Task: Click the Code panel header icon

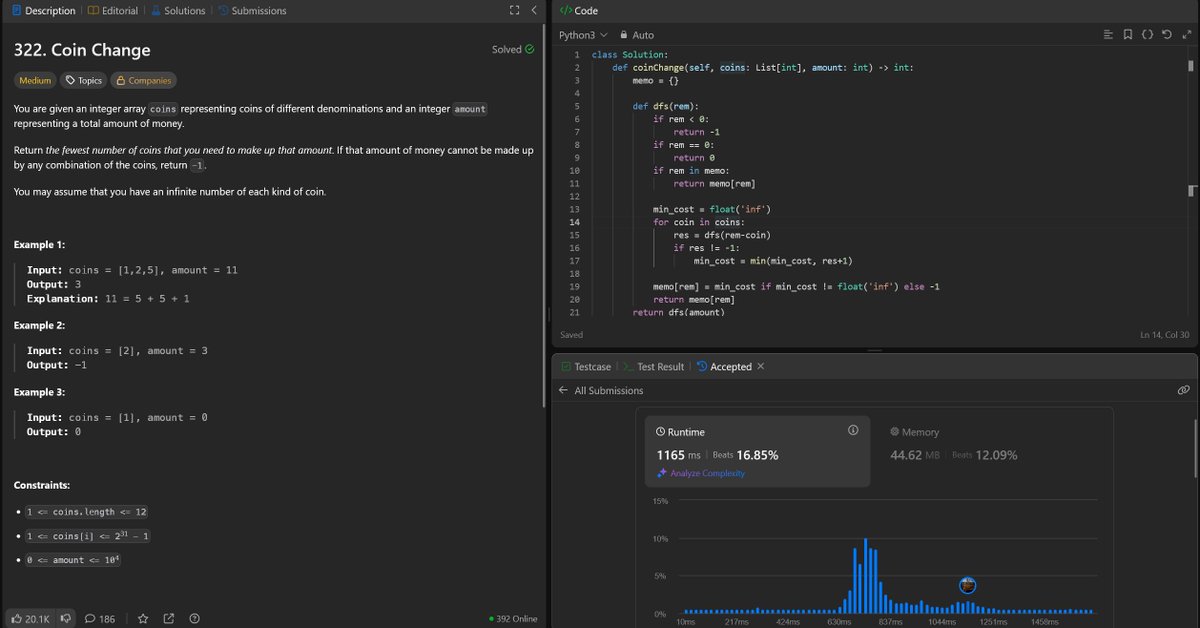Action: click(565, 11)
